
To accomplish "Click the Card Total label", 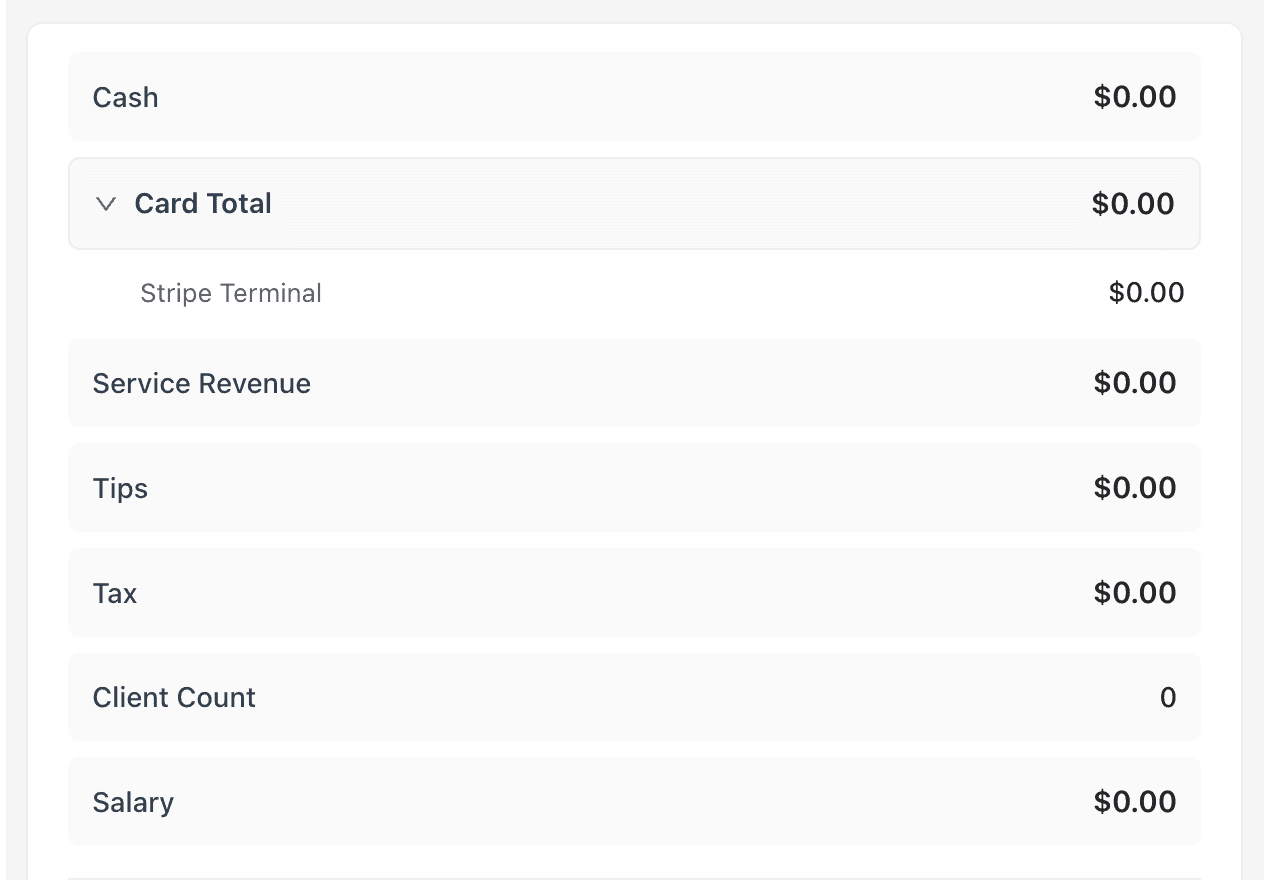I will click(203, 204).
